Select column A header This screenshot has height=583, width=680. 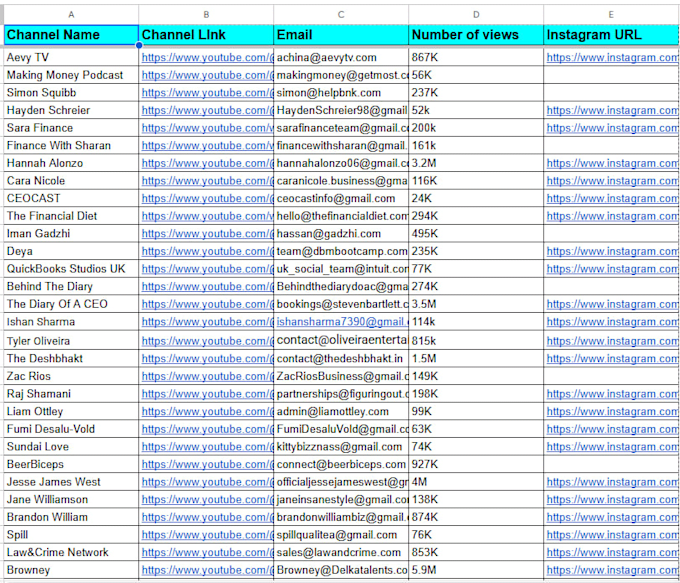pyautogui.click(x=71, y=15)
